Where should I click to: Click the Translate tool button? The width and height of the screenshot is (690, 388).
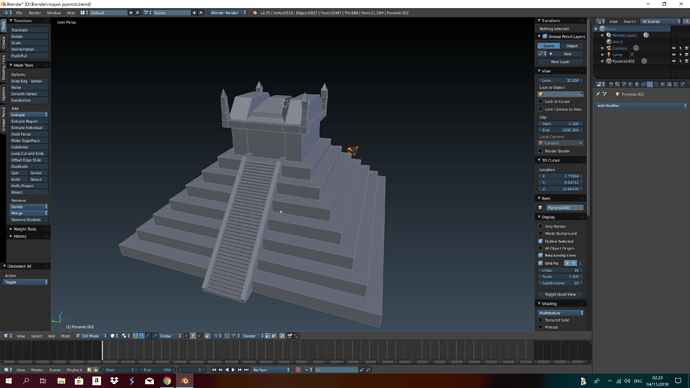tap(29, 30)
